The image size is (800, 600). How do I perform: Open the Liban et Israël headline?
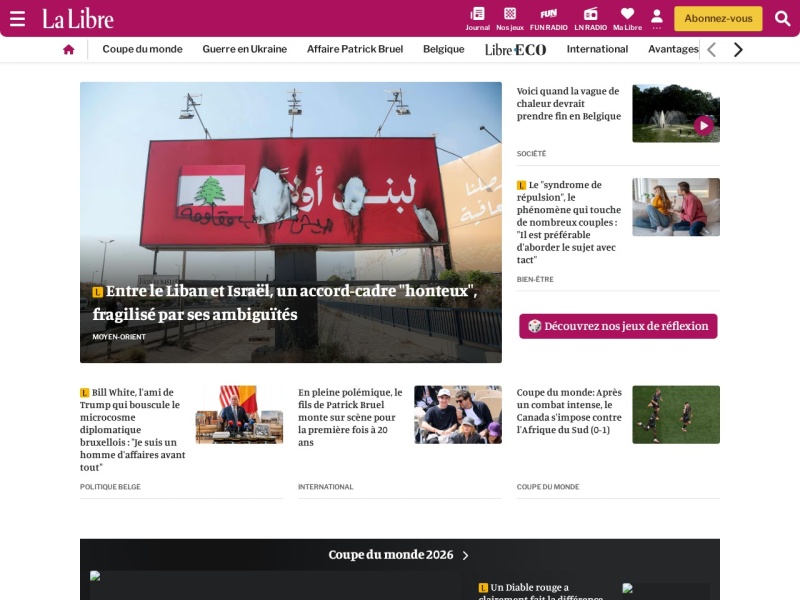(285, 303)
